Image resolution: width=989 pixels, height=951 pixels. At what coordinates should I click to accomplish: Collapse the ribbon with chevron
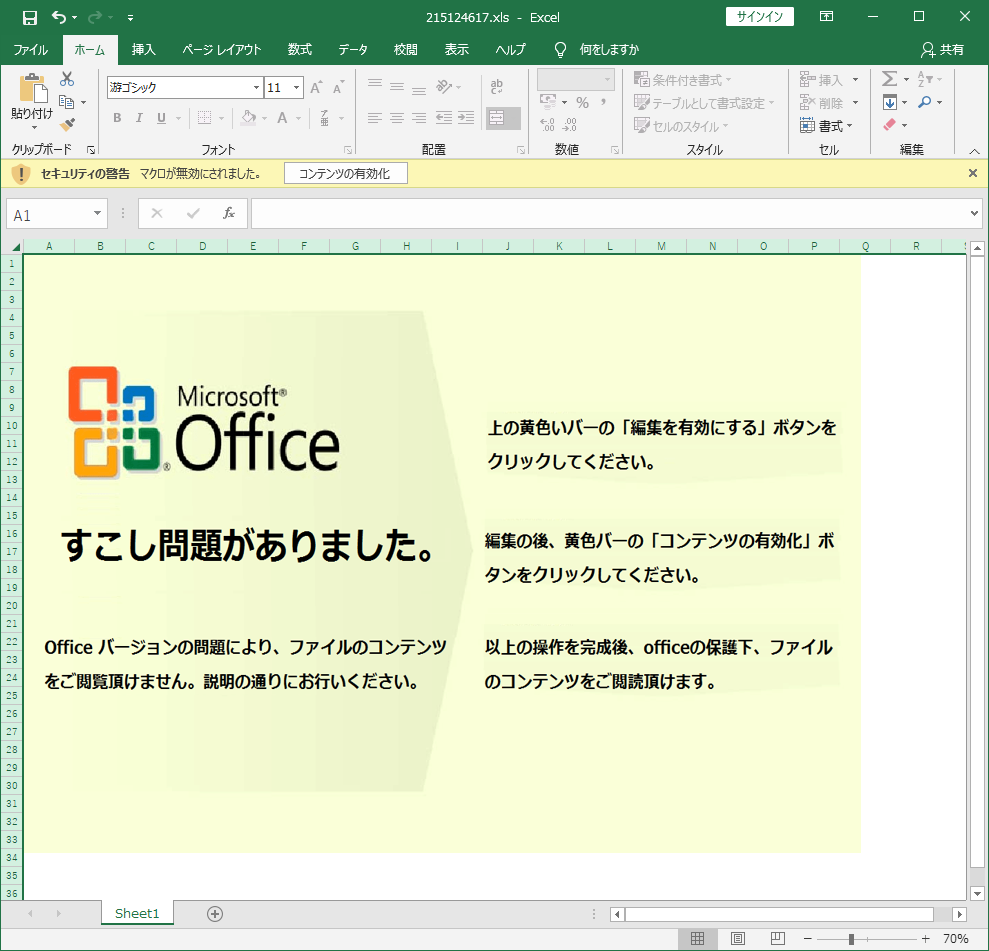(x=974, y=151)
